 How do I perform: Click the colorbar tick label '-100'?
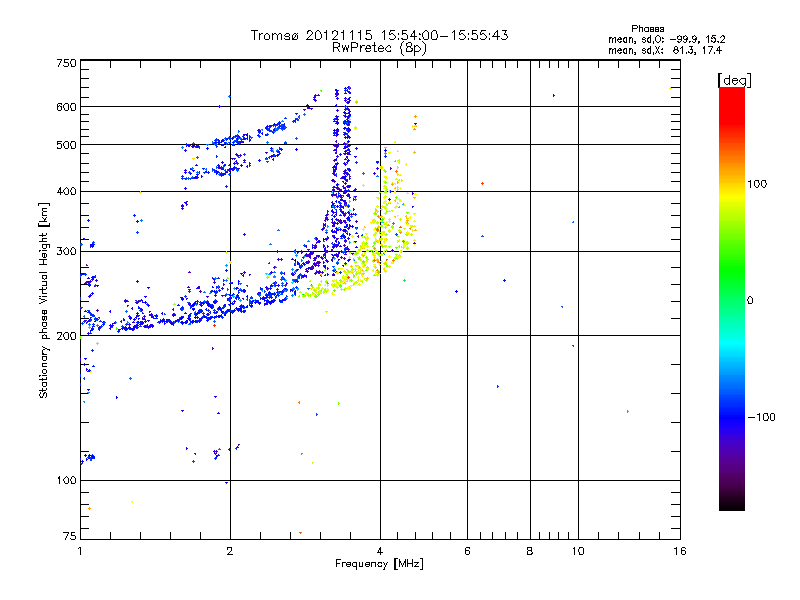[762, 417]
